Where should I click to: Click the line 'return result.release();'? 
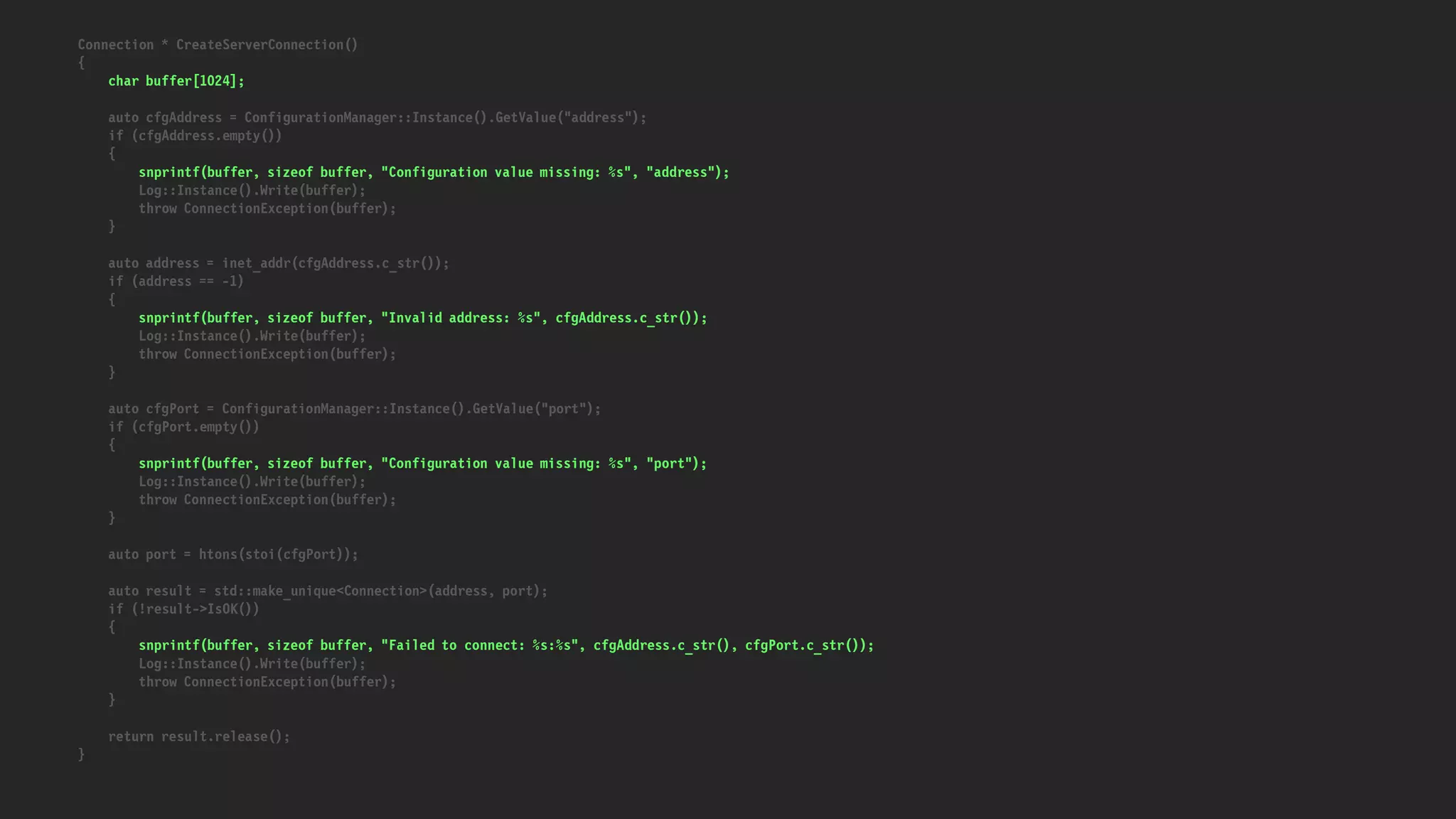click(199, 737)
